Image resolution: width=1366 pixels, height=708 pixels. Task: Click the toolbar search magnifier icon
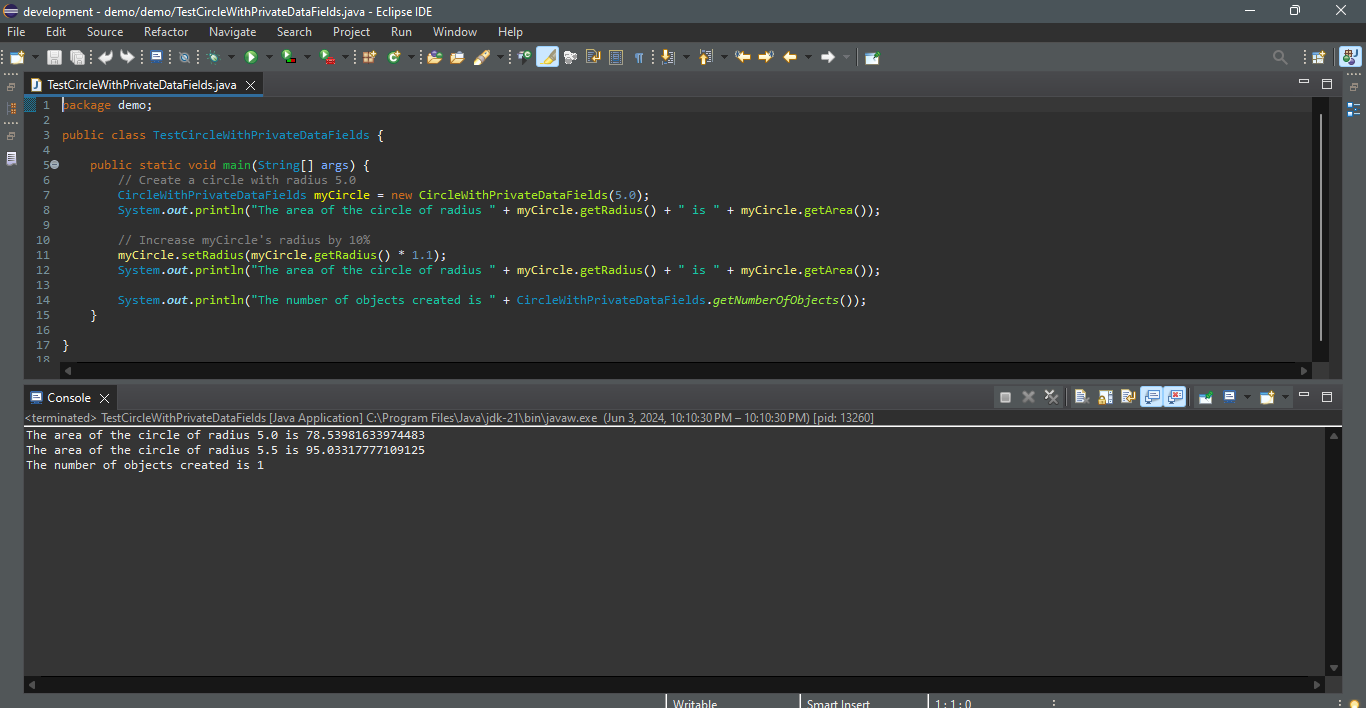[x=1280, y=58]
